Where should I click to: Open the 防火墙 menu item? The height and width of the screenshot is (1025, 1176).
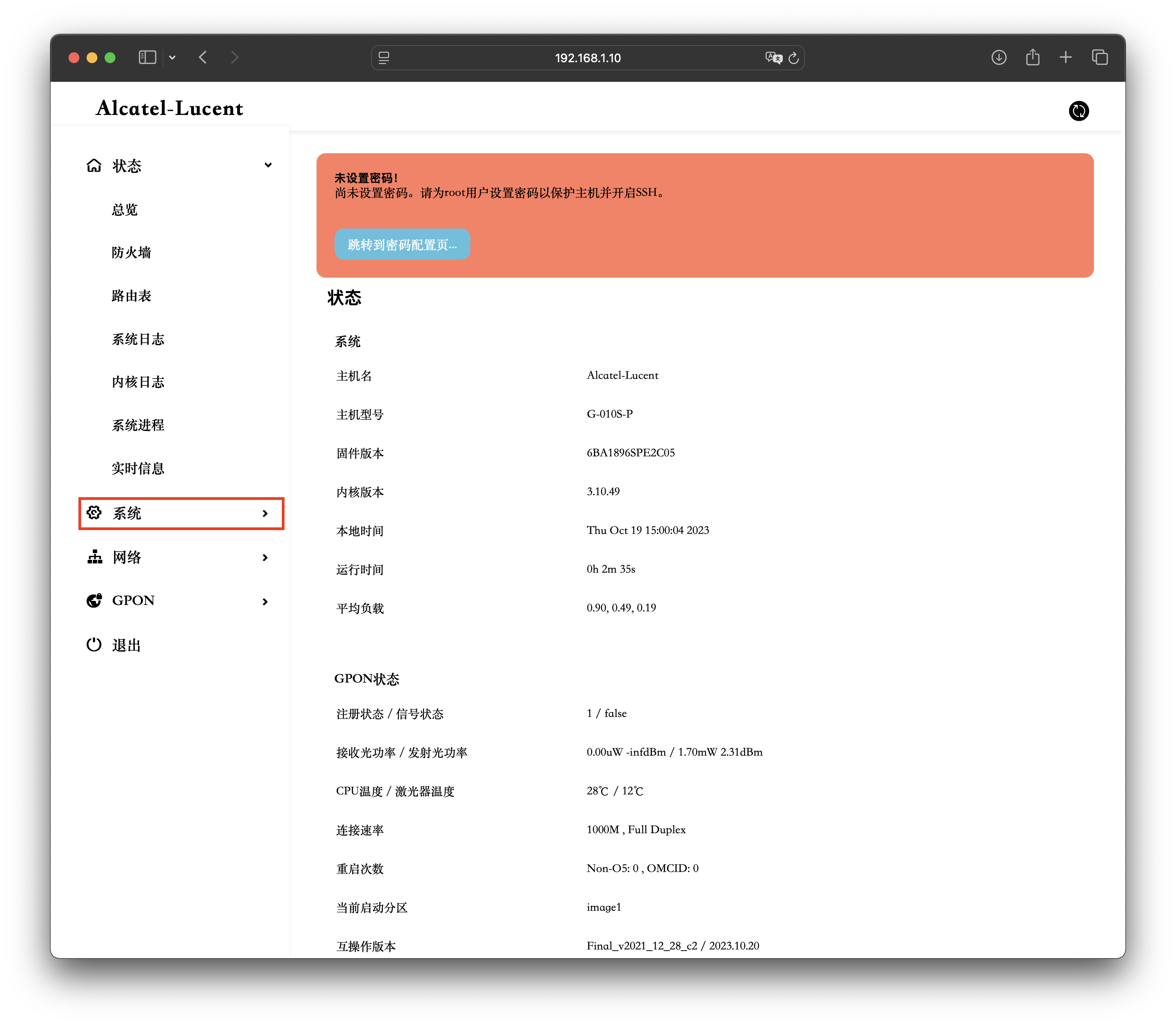[x=132, y=253]
